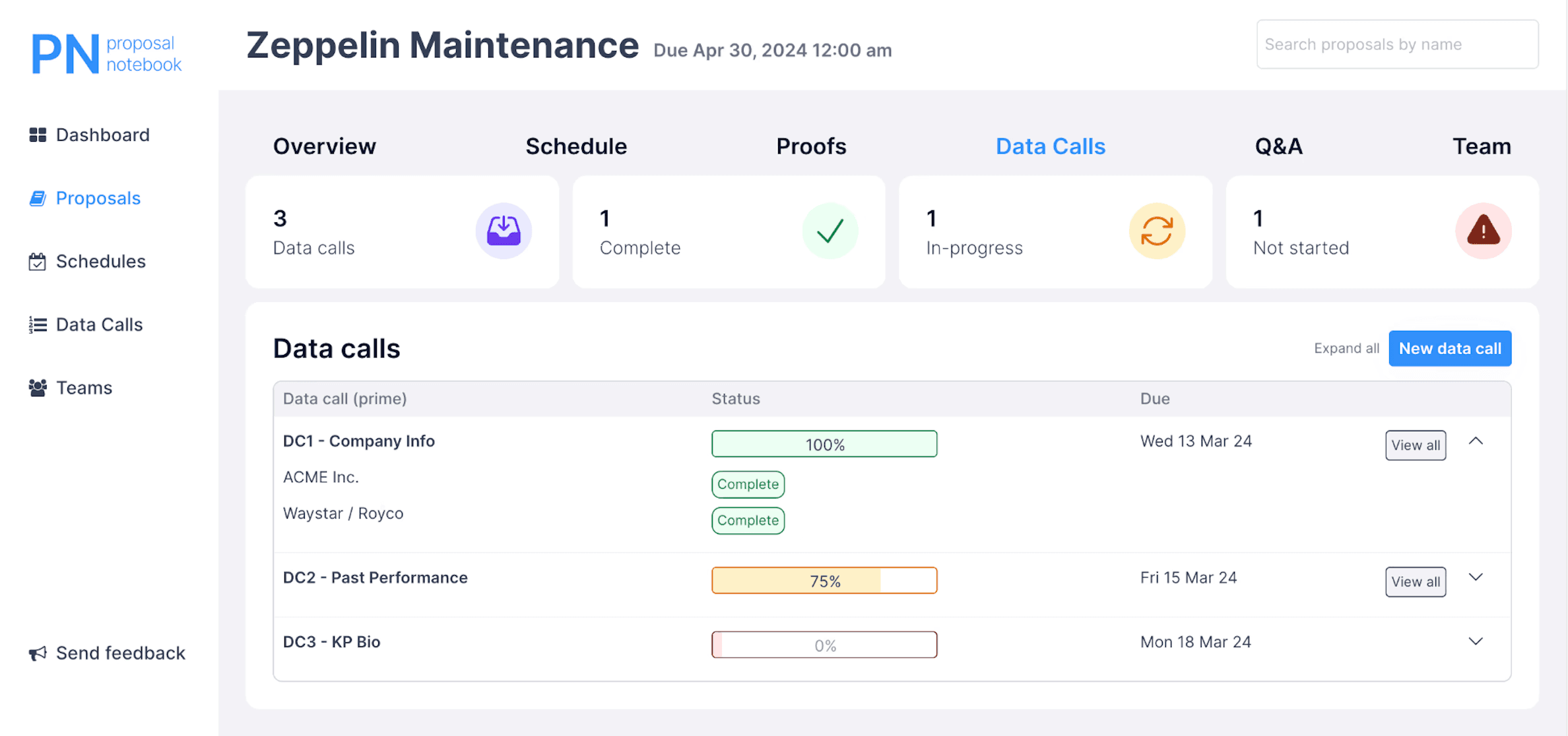Viewport: 1568px width, 736px height.
Task: Switch to the Schedule tab
Action: [575, 146]
